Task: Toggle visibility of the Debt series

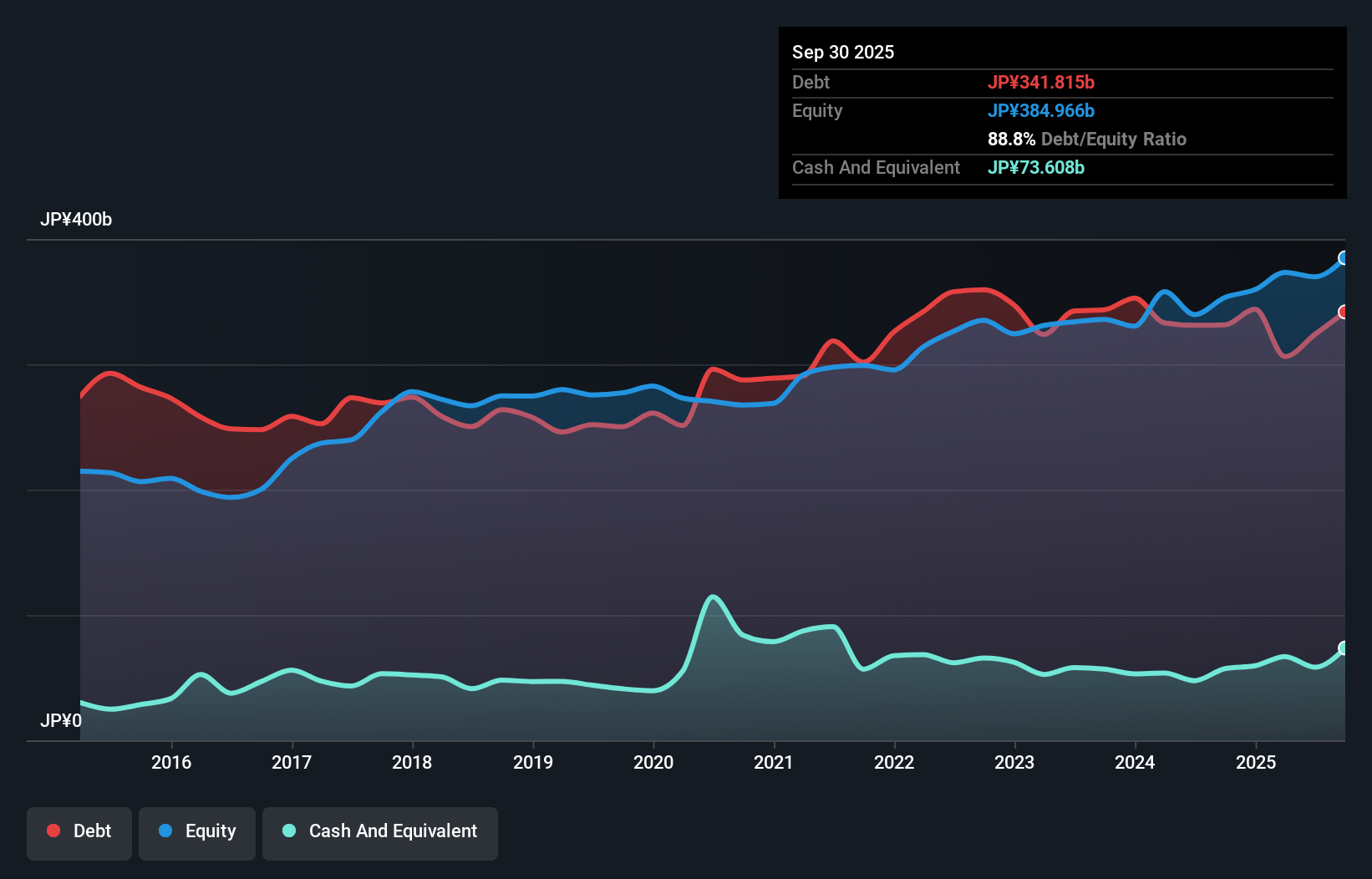Action: click(x=79, y=833)
